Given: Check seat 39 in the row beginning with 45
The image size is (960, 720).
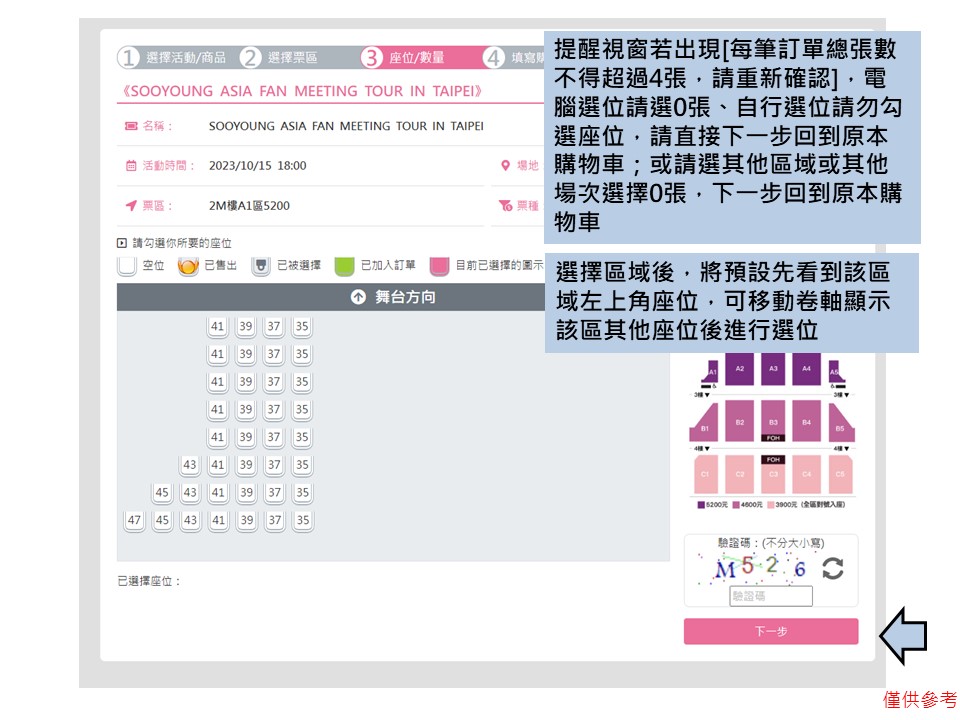Looking at the screenshot, I should tap(246, 493).
